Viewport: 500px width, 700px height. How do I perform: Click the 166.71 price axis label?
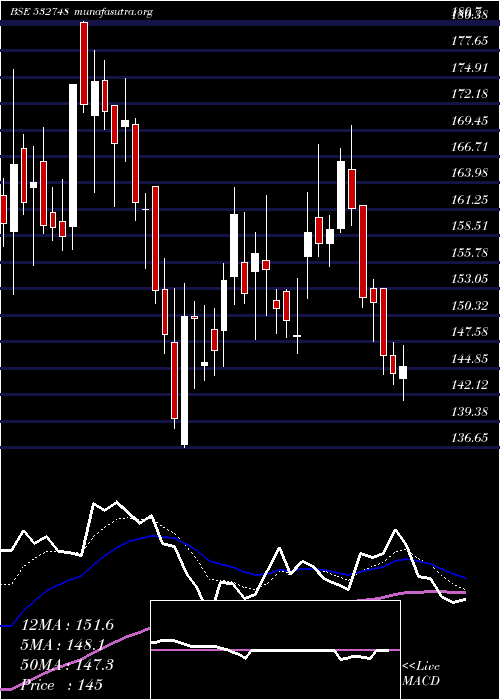pyautogui.click(x=469, y=146)
